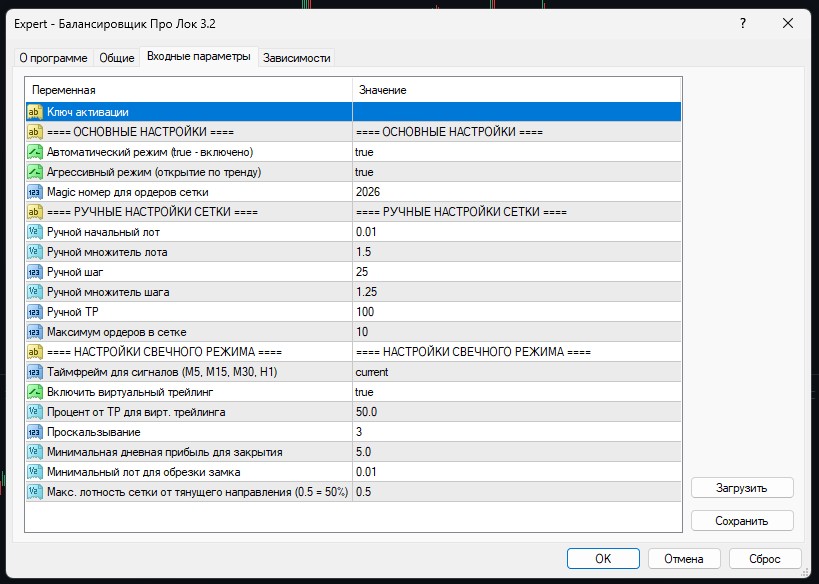
Task: Click the icon beside Таймфрейм для сигналов
Action: [34, 372]
